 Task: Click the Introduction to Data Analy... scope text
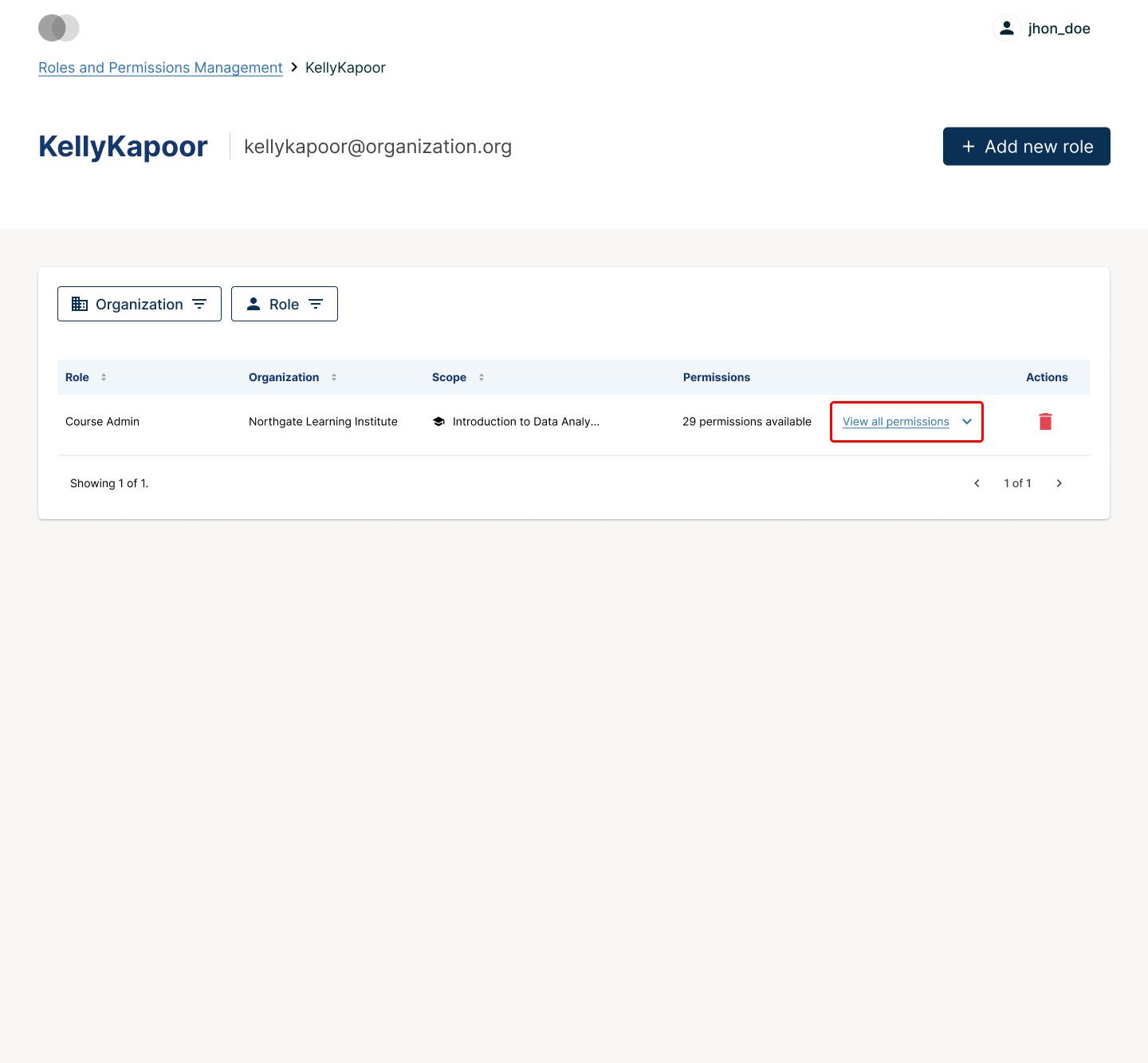pos(526,422)
